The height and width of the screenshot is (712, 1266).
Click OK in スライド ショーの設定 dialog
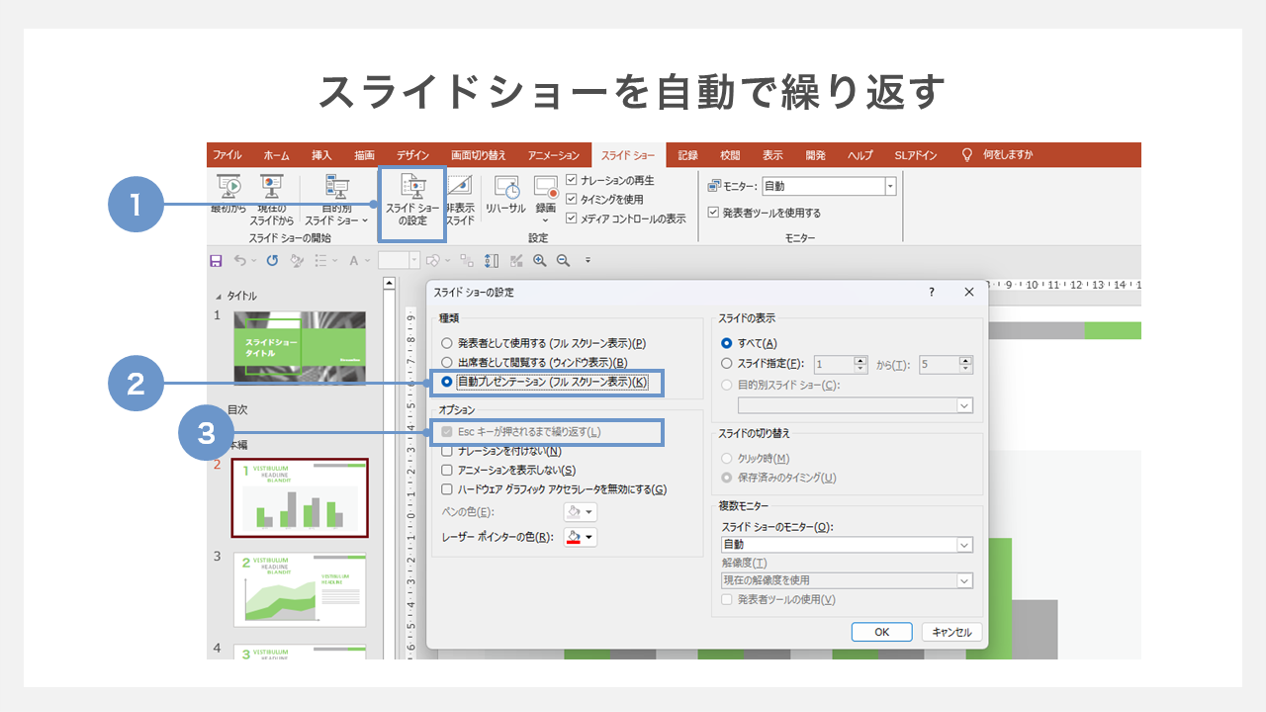(882, 632)
